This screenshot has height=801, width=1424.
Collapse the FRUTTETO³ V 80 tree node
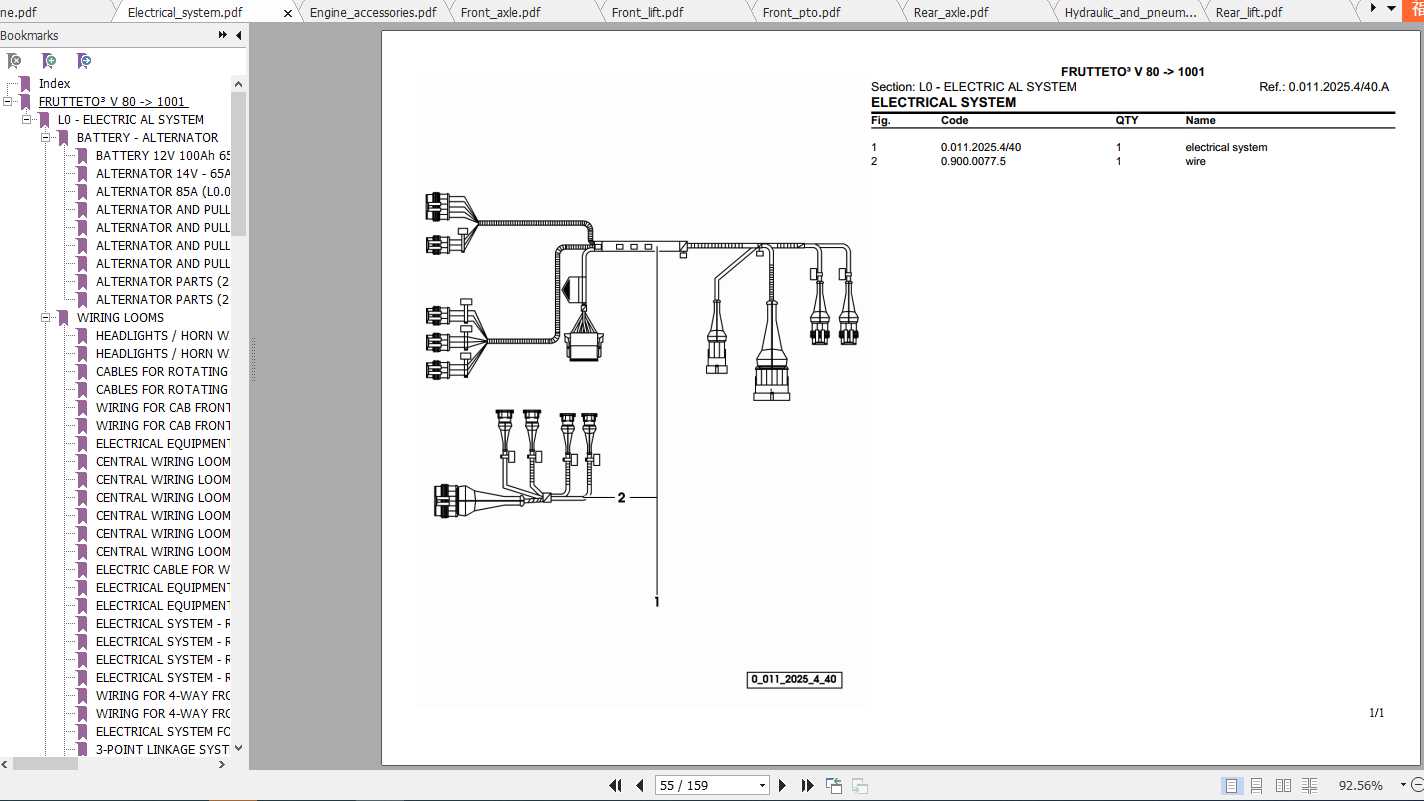9,101
